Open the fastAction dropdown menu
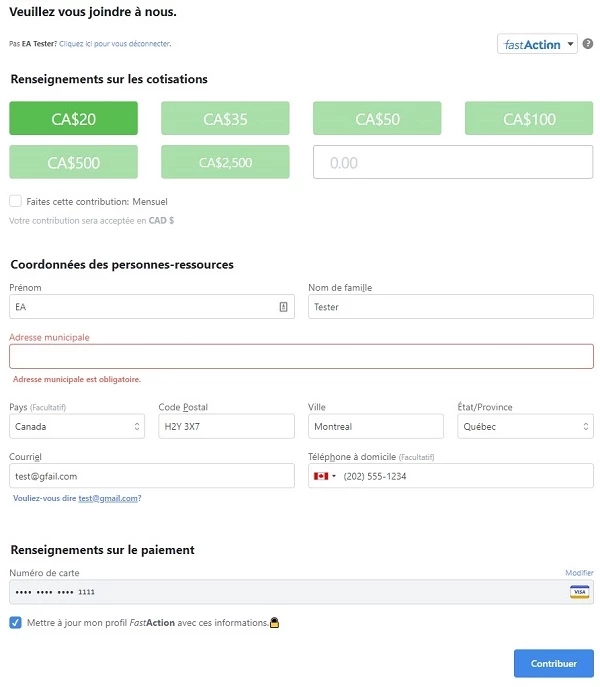This screenshot has height=687, width=600. [537, 44]
